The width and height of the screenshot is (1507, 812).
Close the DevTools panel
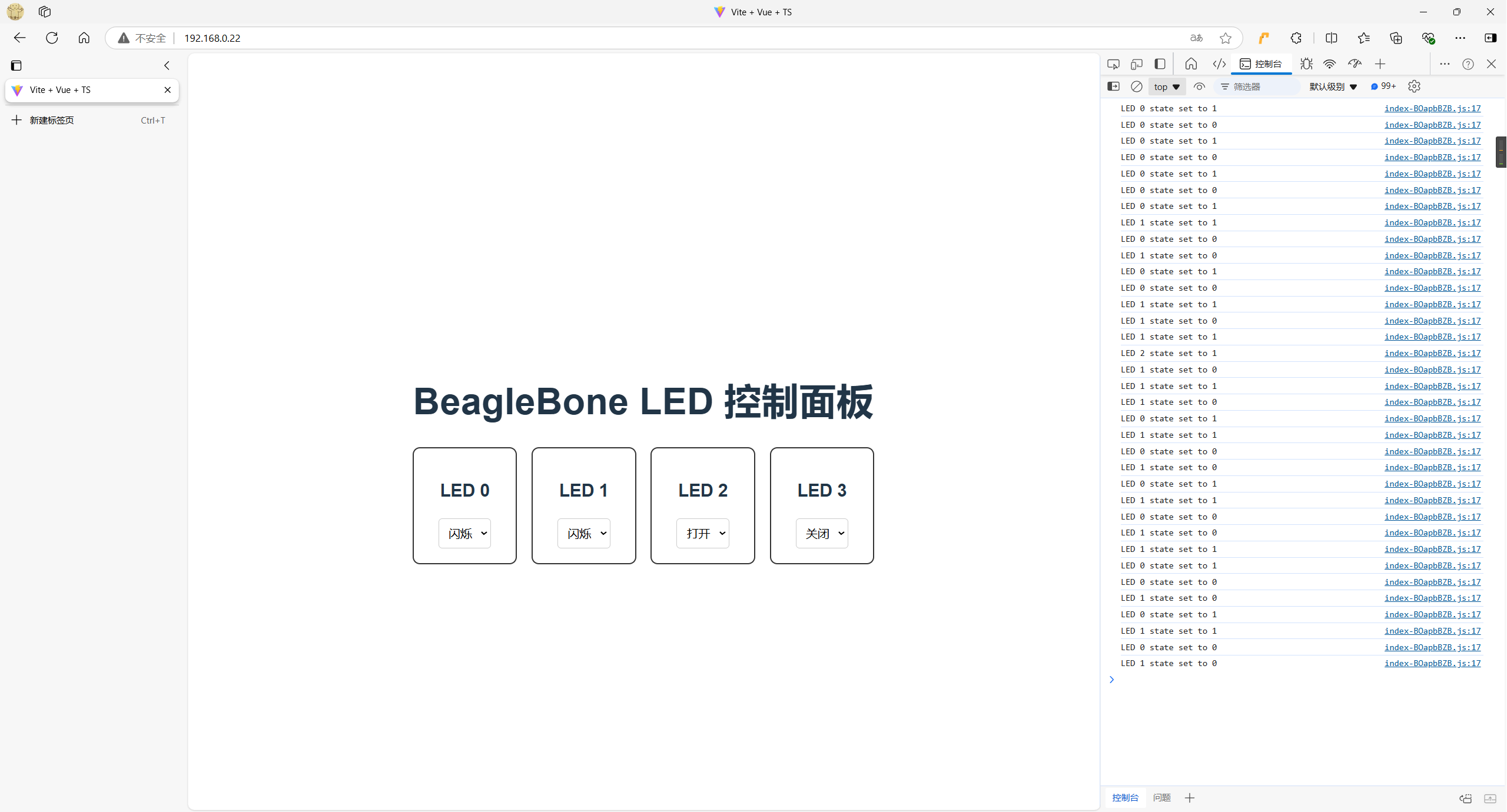point(1491,64)
